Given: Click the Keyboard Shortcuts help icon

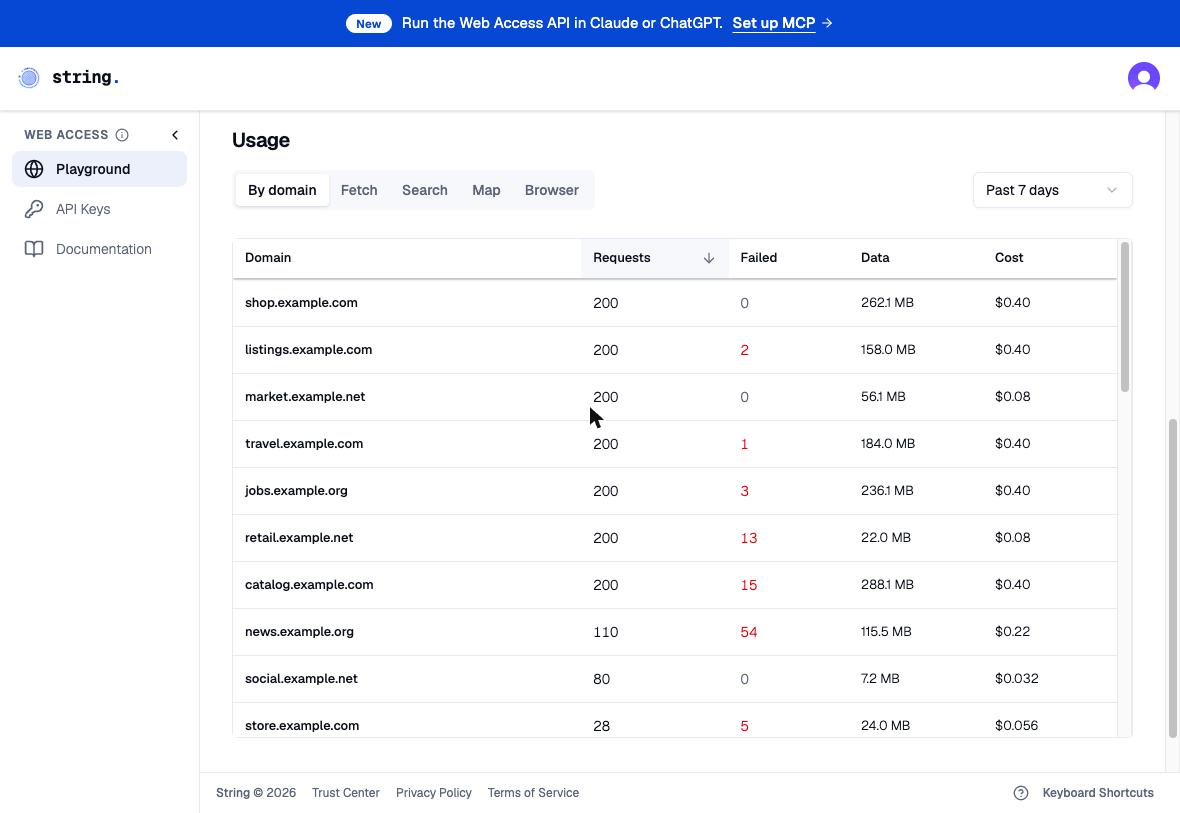Looking at the screenshot, I should (x=1020, y=793).
